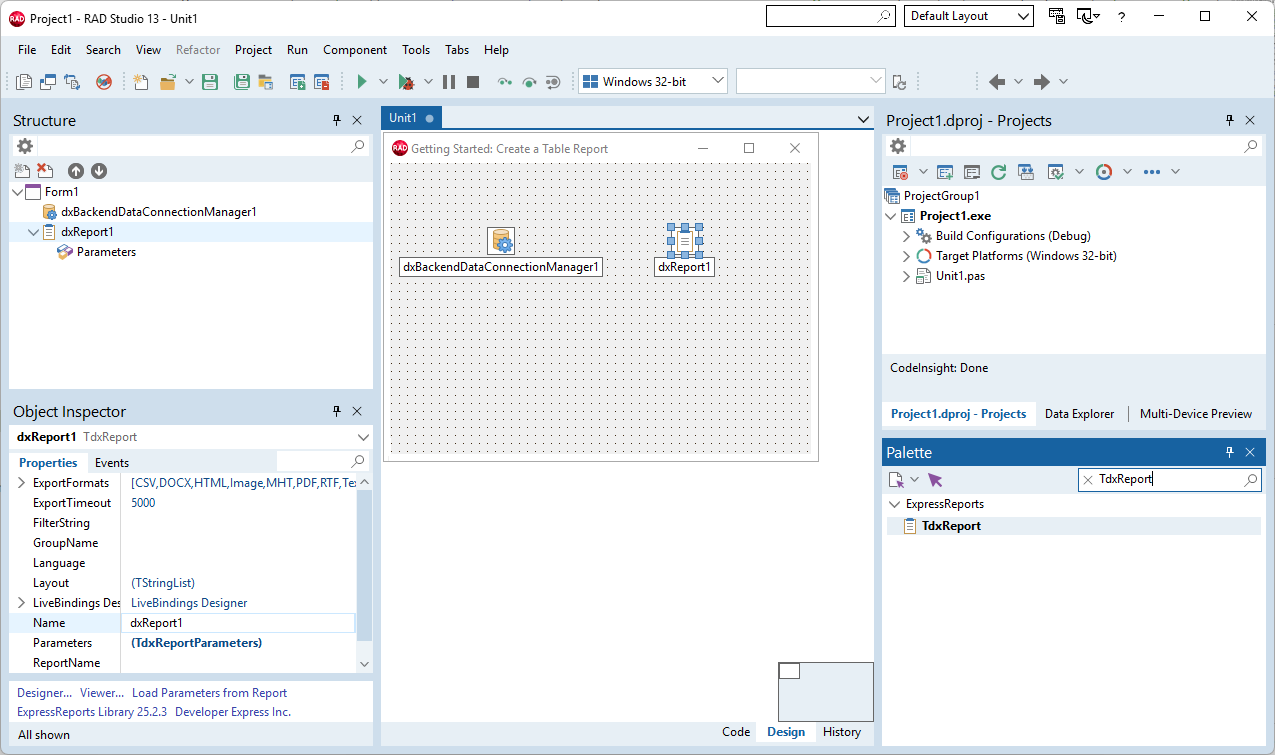Switch to the Data Explorer tab
The width and height of the screenshot is (1275, 755).
pos(1079,413)
